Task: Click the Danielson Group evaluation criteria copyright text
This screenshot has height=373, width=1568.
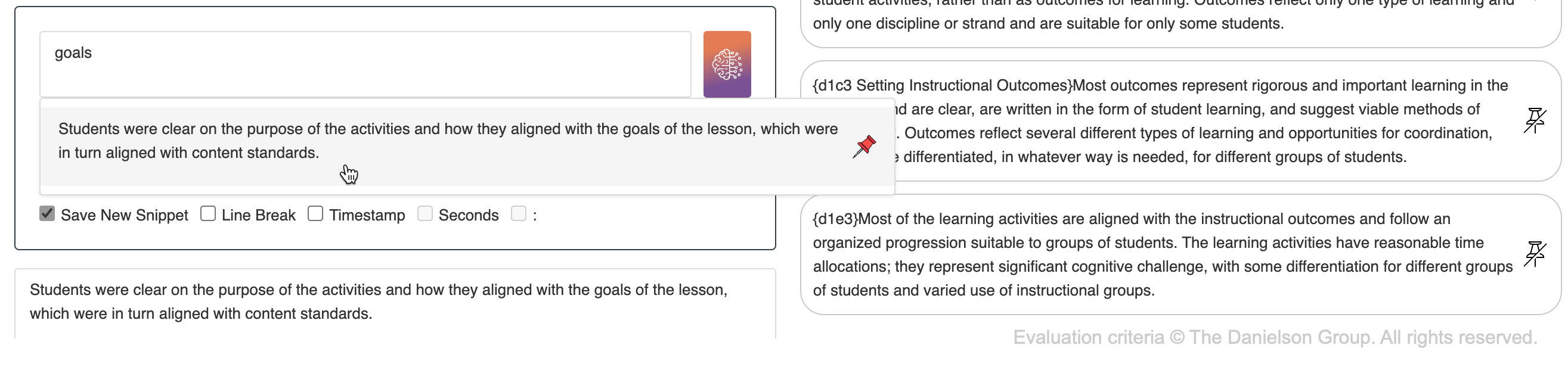Action: coord(1275,337)
